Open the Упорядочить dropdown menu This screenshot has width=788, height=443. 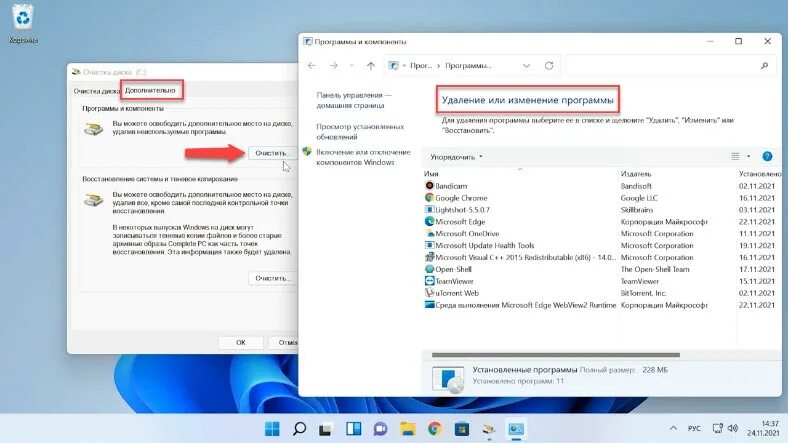pos(456,157)
